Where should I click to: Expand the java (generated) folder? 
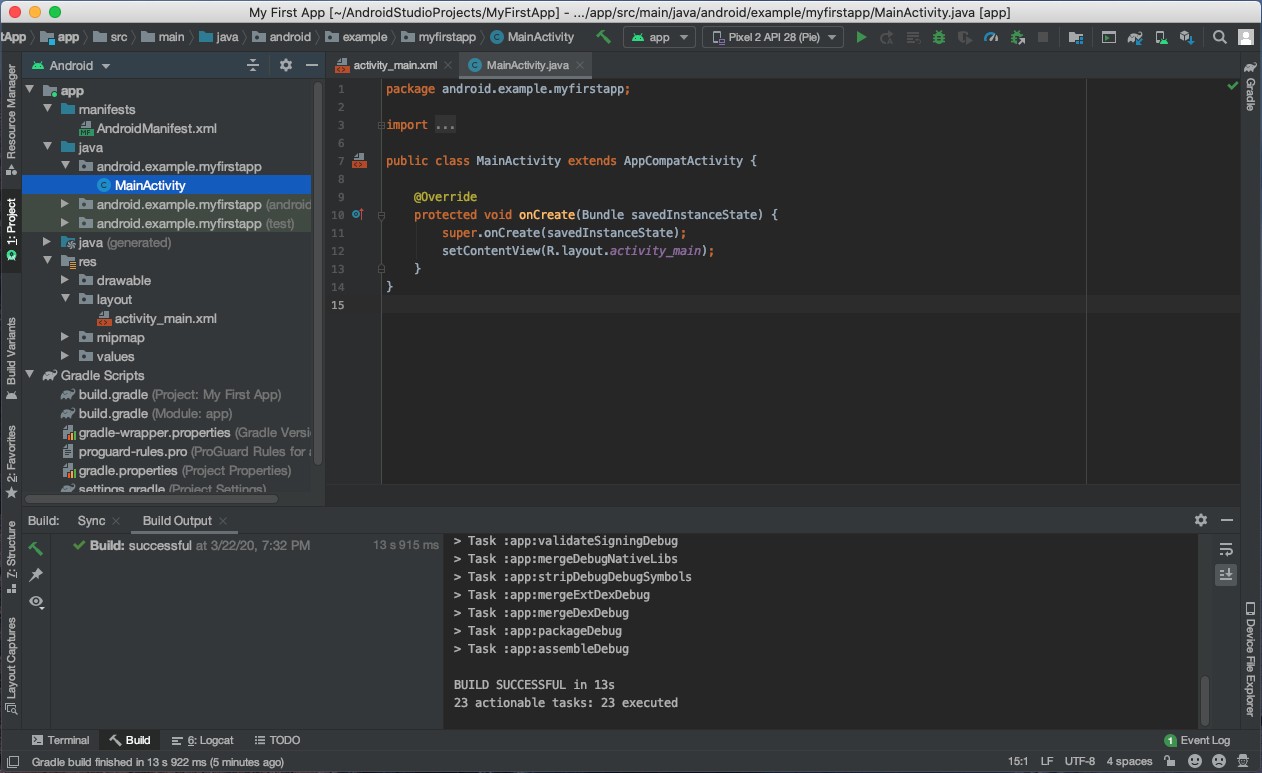(x=47, y=243)
